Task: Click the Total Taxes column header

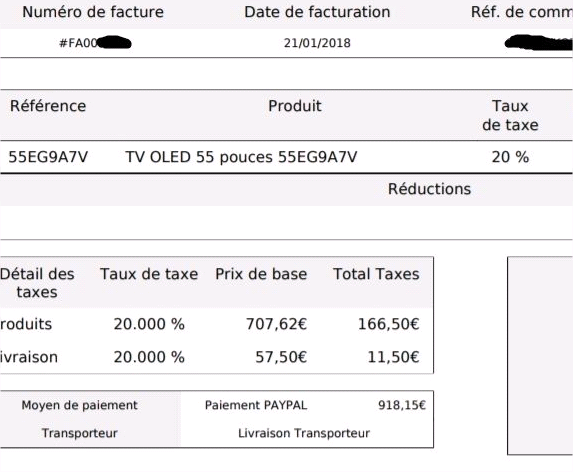Action: click(x=376, y=274)
